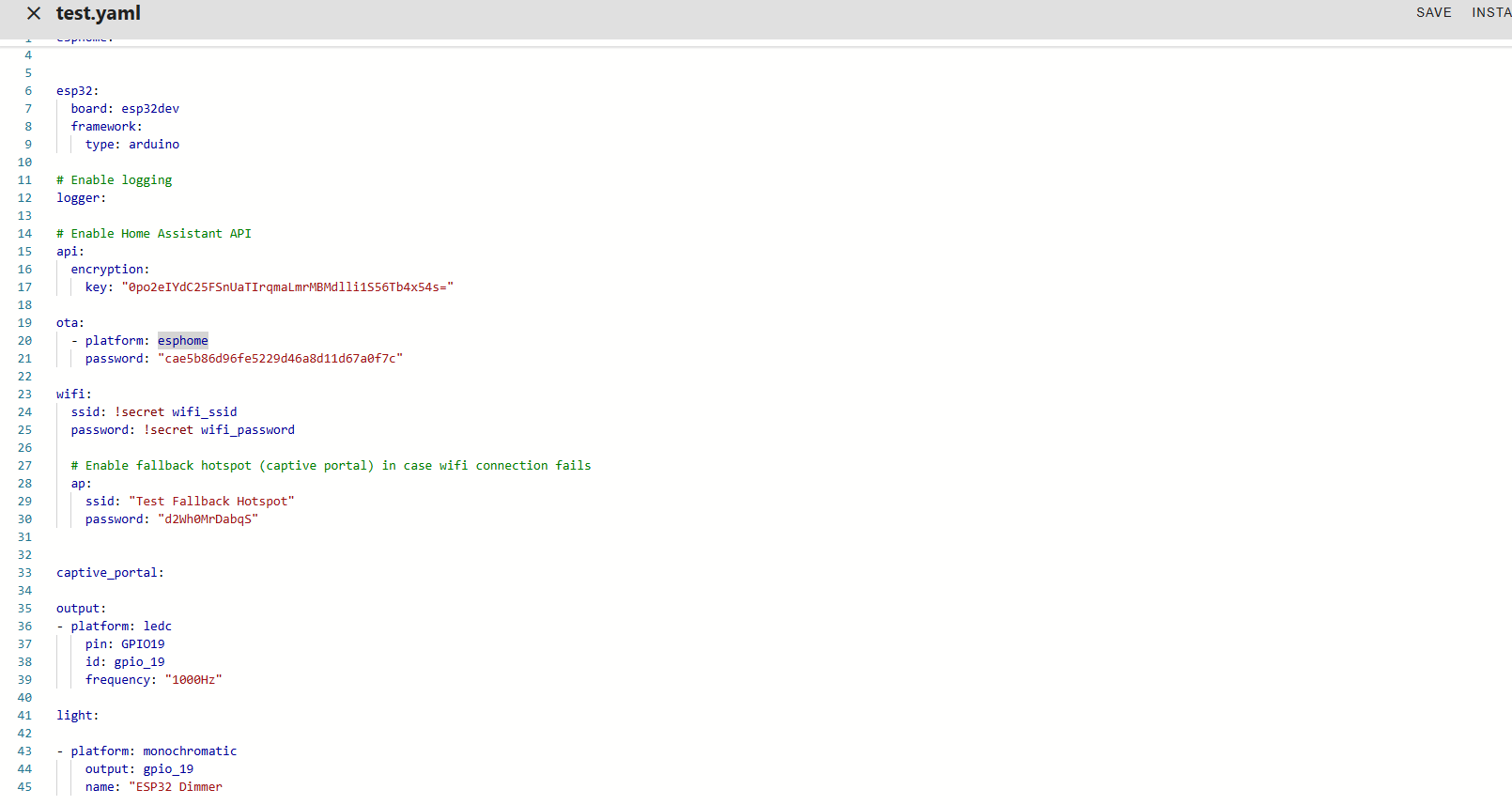Click the 'wifi:' line
This screenshot has height=805, width=1512.
click(x=74, y=395)
